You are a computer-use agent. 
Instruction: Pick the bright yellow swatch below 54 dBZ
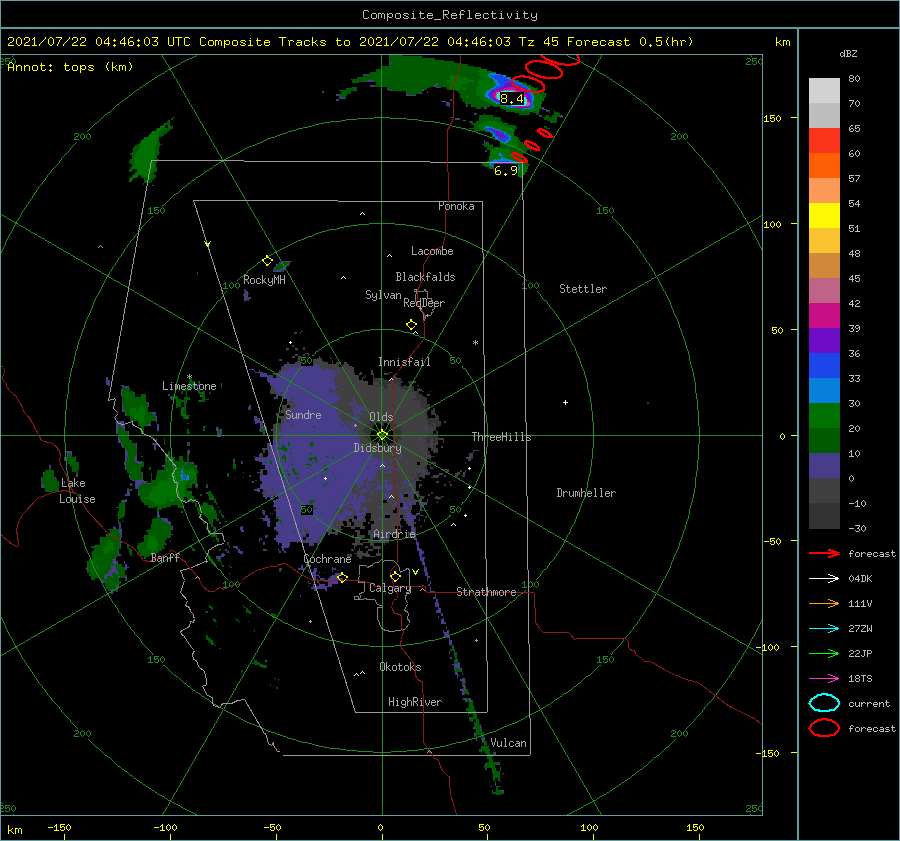click(824, 216)
